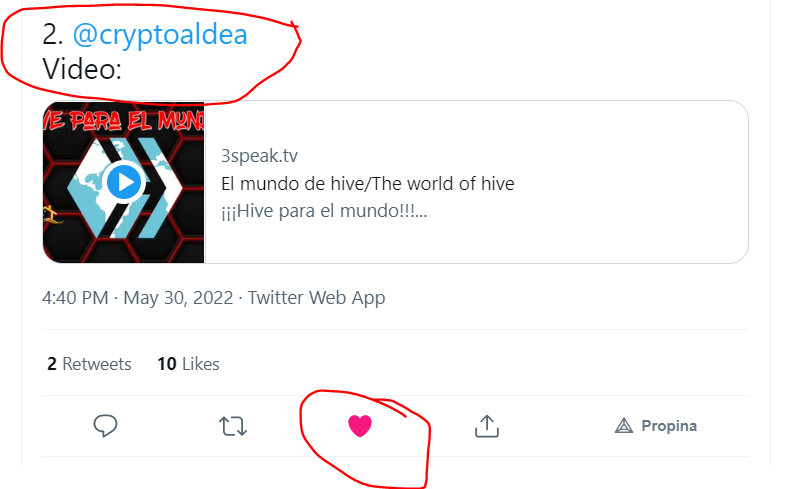Click red 'PARA EL MUN' banner on thumbnail

[x=123, y=121]
